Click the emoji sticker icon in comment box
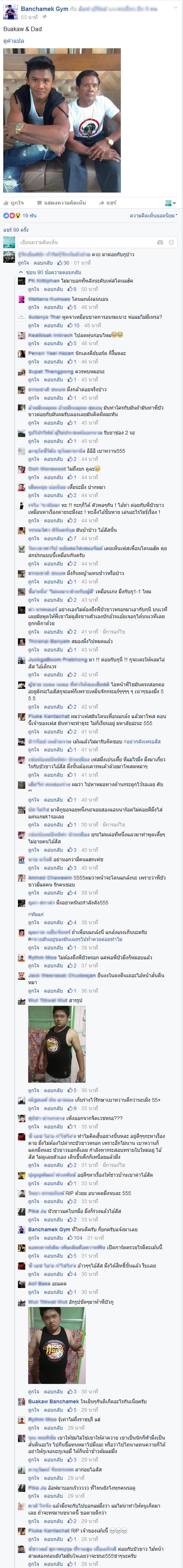 point(171,242)
